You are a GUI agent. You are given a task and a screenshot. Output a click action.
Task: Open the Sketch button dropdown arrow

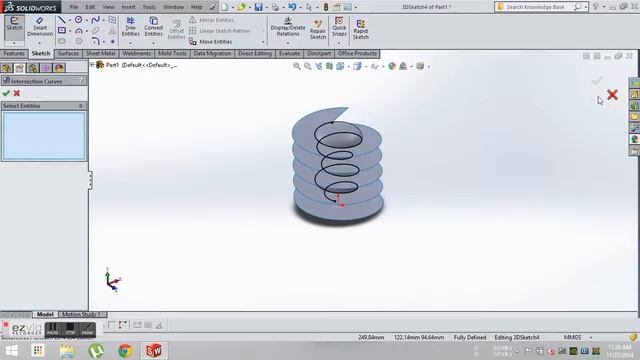tap(14, 43)
